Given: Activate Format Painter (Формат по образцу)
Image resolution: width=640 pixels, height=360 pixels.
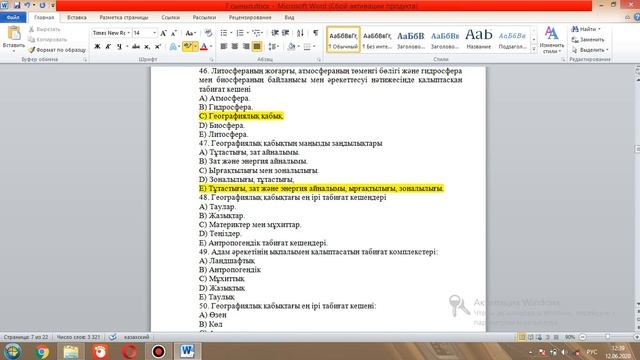Looking at the screenshot, I should click(x=57, y=50).
